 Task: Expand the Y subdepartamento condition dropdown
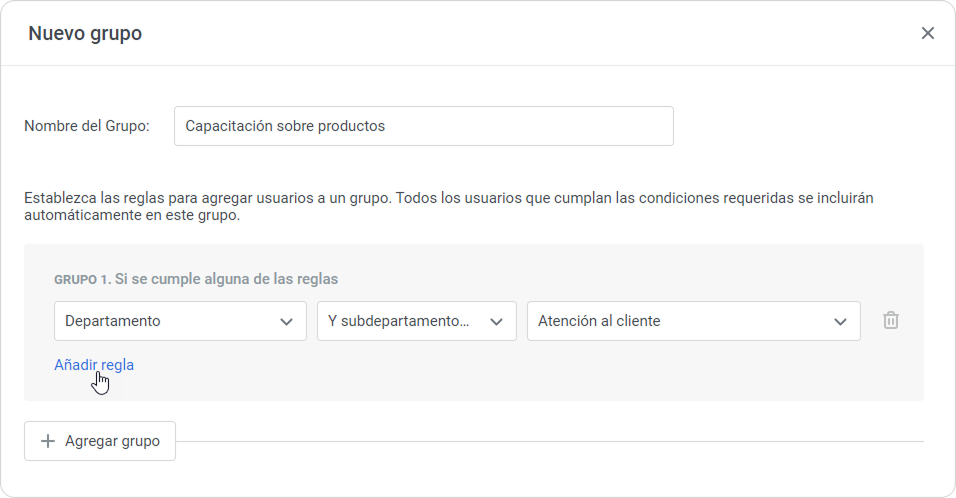point(400,321)
